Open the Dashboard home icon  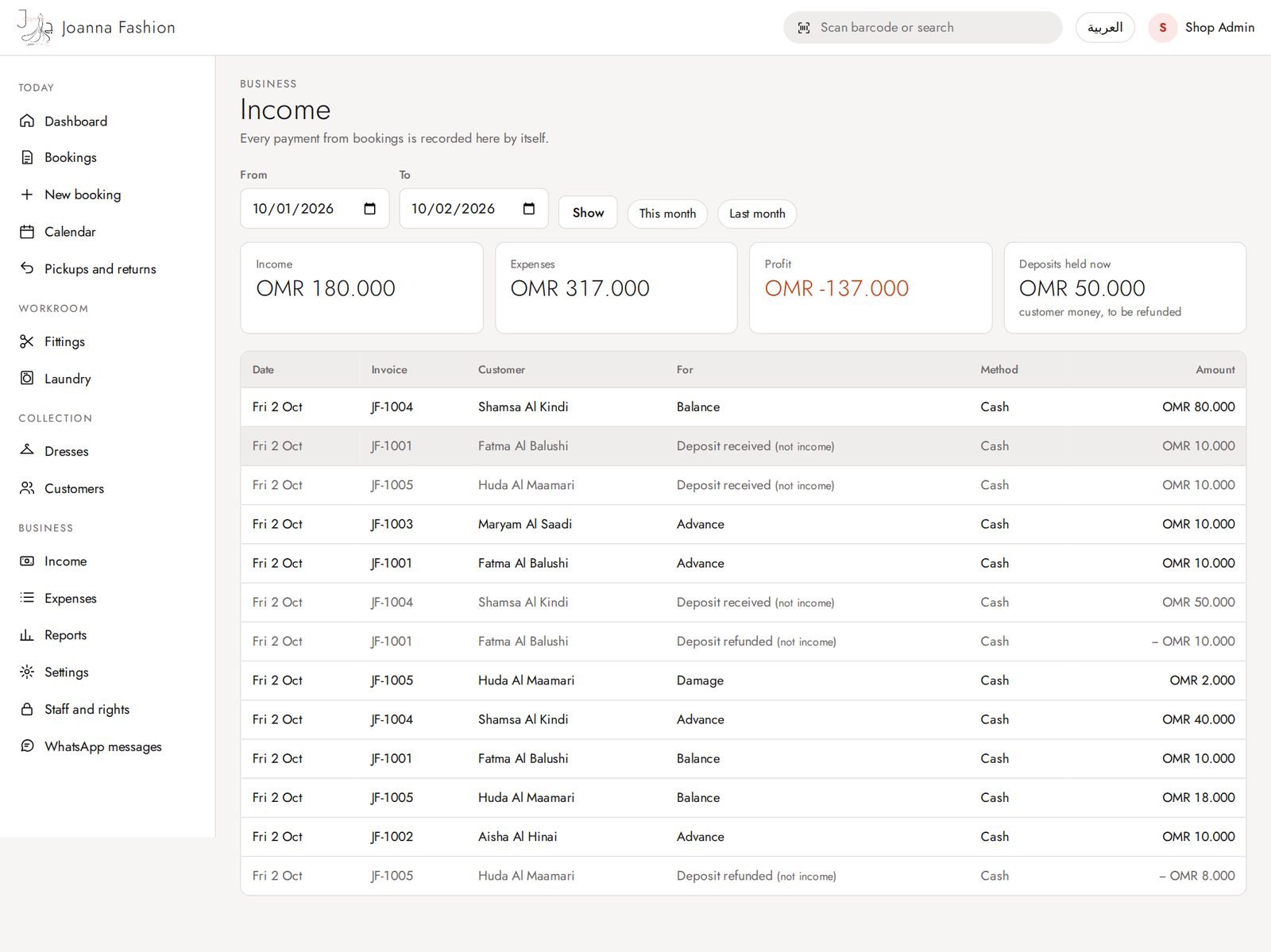[27, 121]
